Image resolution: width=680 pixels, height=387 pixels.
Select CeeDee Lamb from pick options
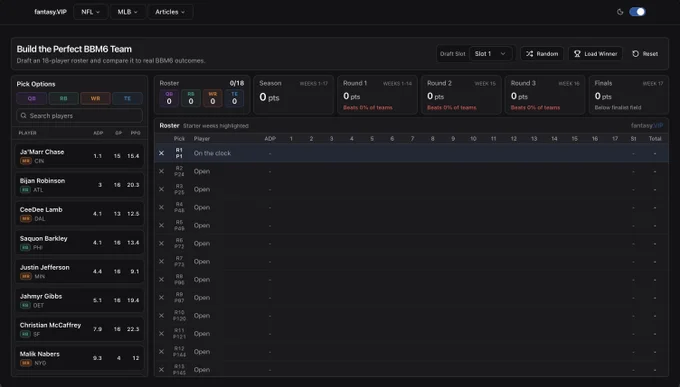point(80,213)
